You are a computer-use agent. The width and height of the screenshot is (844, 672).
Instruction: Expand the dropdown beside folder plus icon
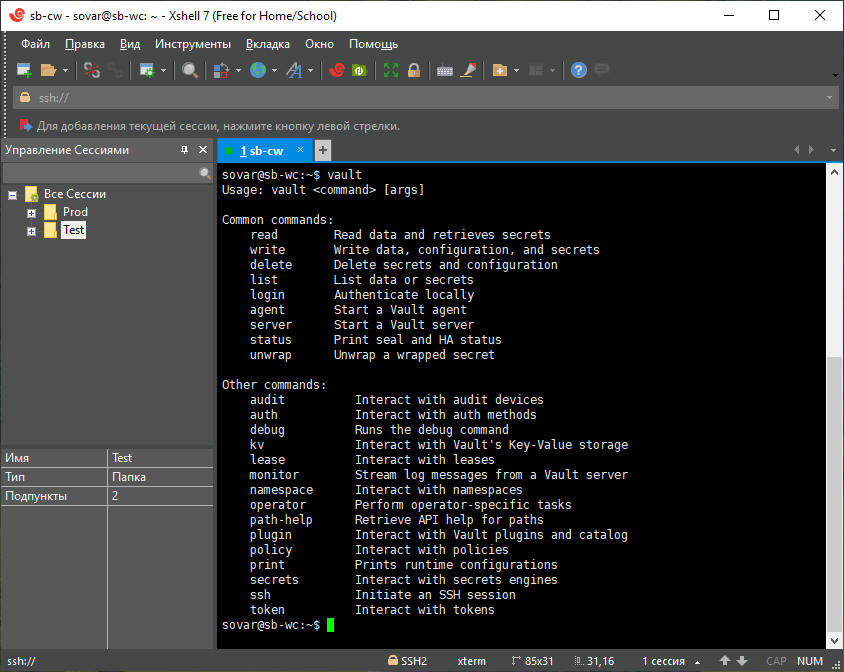[x=517, y=71]
